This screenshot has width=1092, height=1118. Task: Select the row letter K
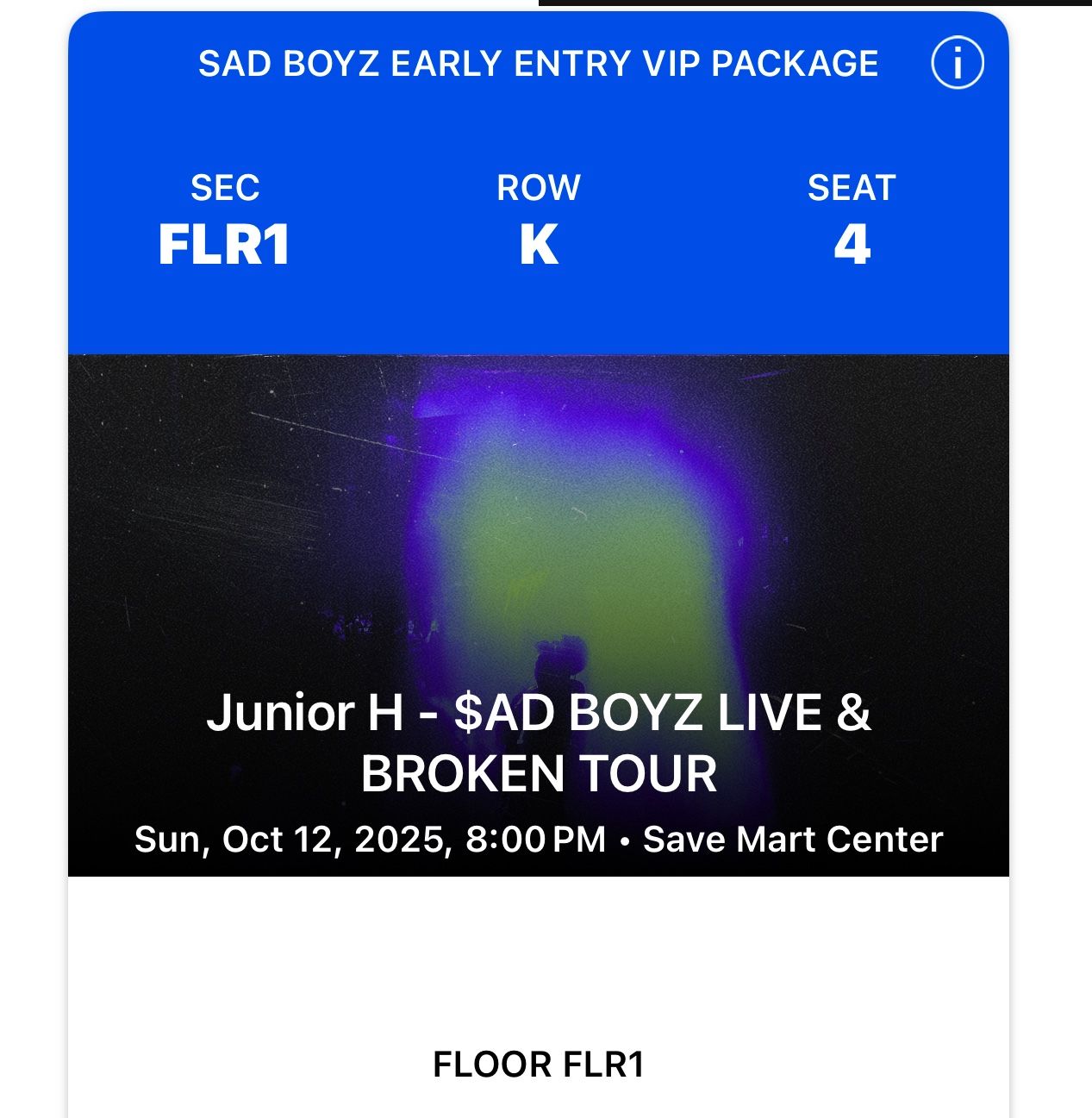(x=539, y=245)
